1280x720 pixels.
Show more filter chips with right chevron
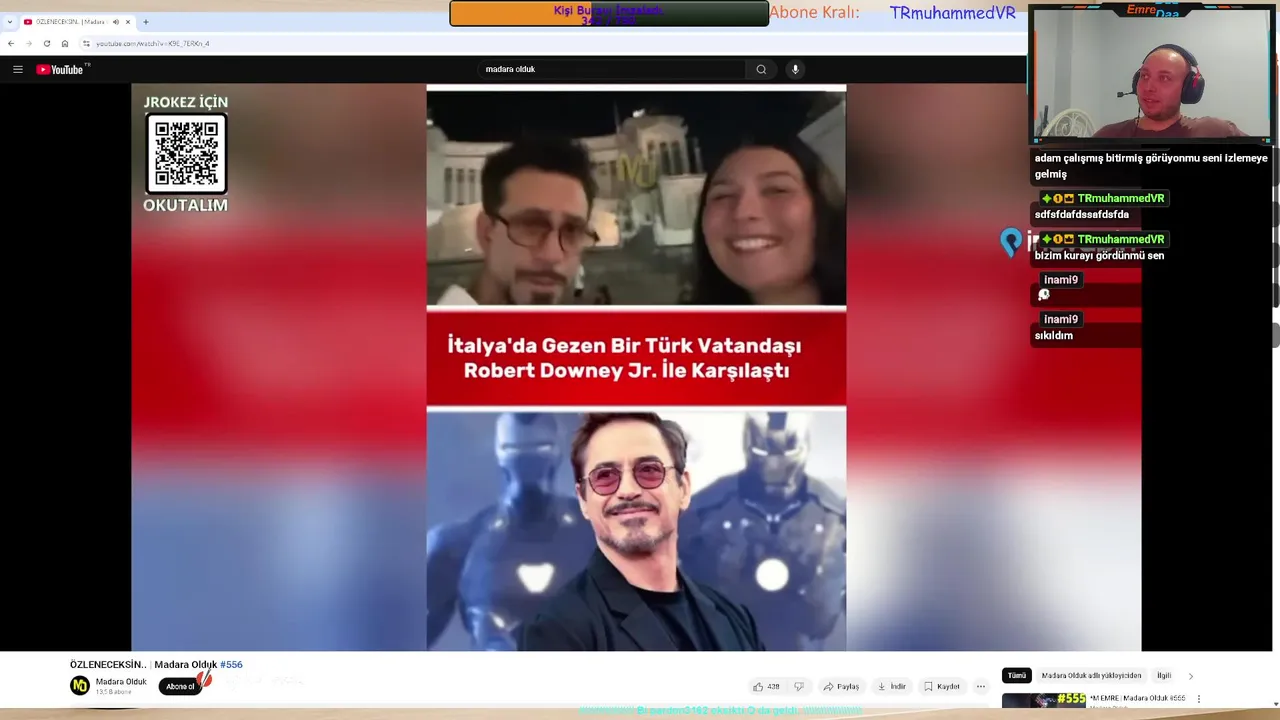(1190, 676)
